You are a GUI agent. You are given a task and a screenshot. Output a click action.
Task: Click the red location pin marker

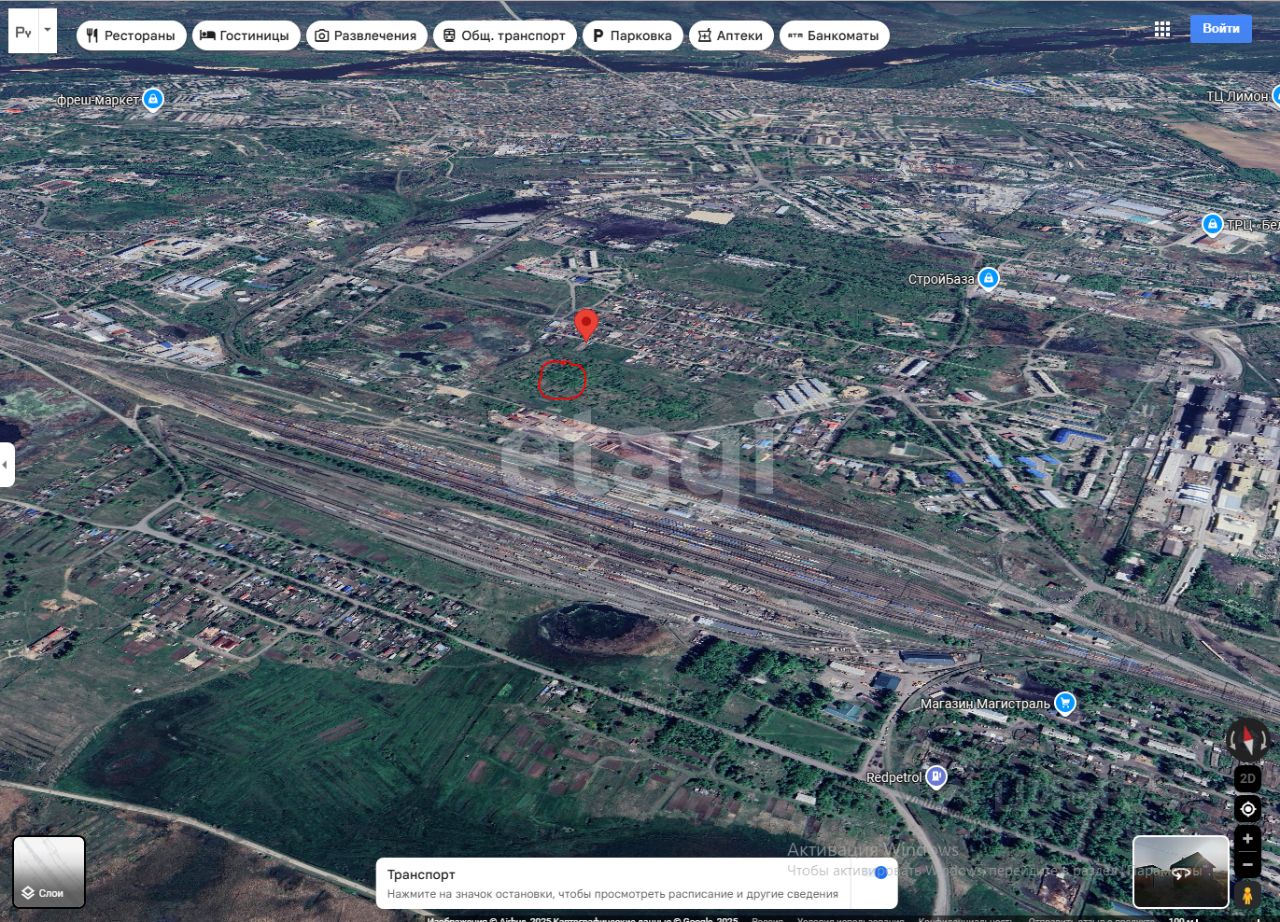(x=586, y=325)
